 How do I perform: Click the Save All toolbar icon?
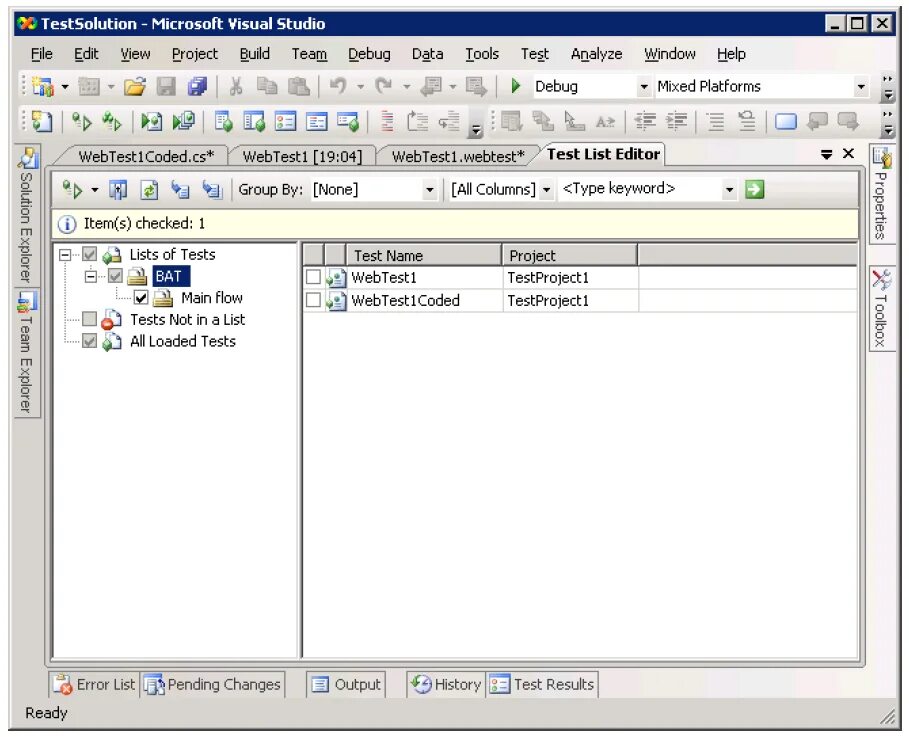point(197,87)
